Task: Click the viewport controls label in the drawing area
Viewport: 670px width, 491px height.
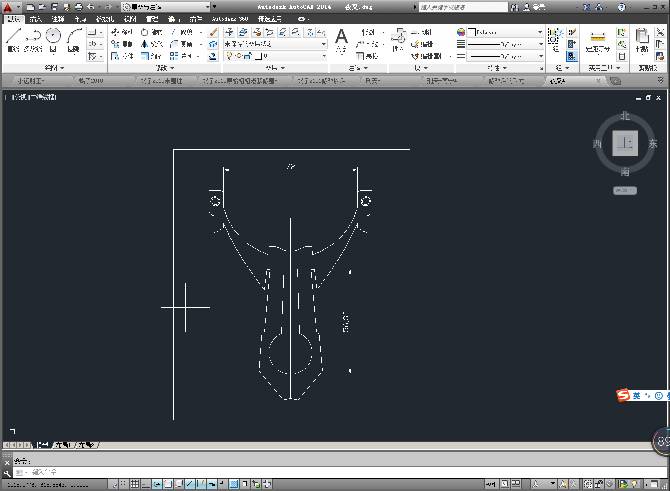Action: coord(32,97)
